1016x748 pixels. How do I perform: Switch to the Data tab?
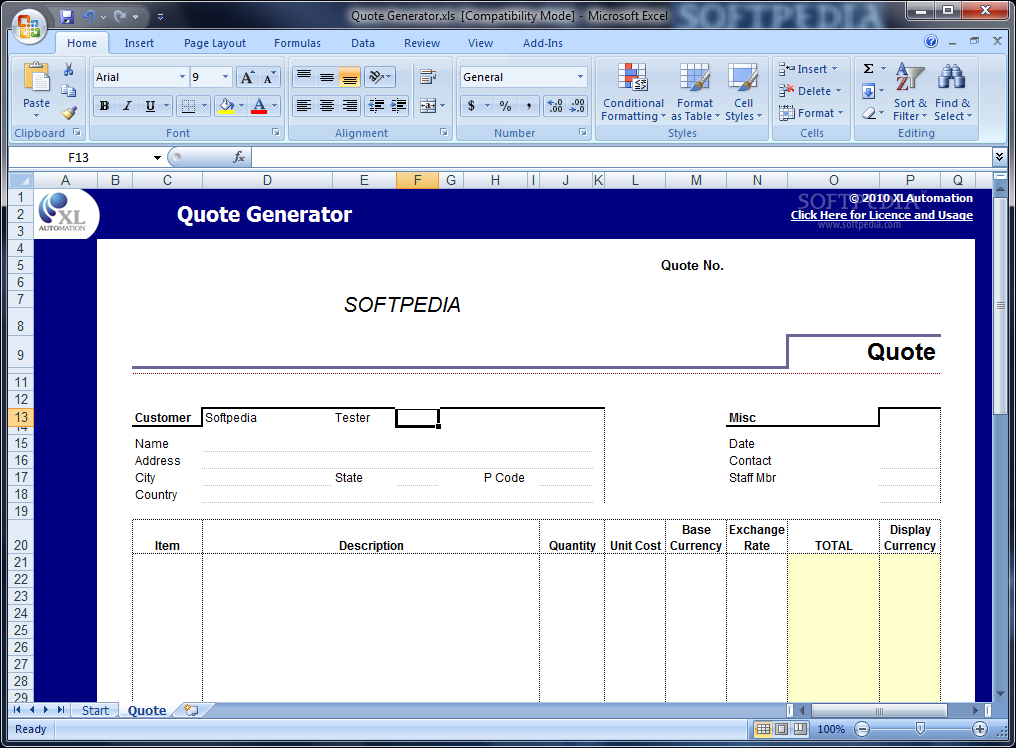363,43
